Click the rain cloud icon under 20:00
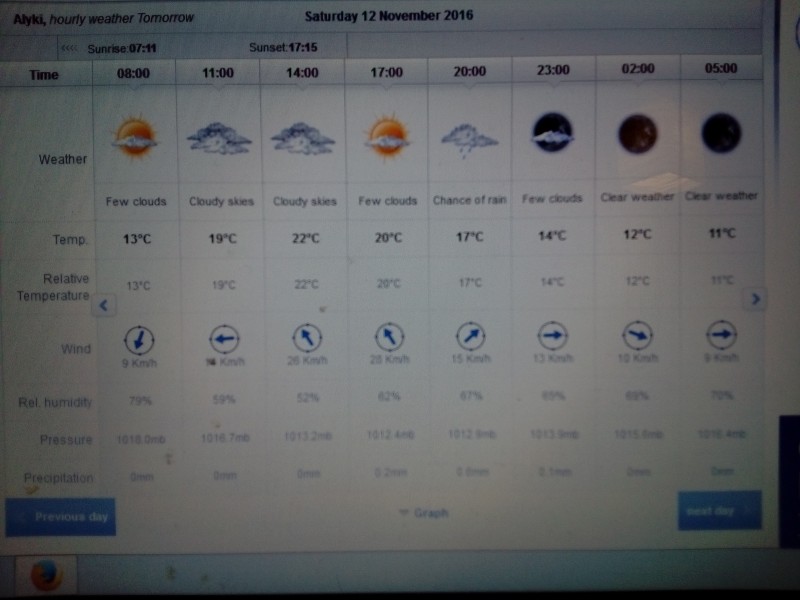 [x=469, y=140]
